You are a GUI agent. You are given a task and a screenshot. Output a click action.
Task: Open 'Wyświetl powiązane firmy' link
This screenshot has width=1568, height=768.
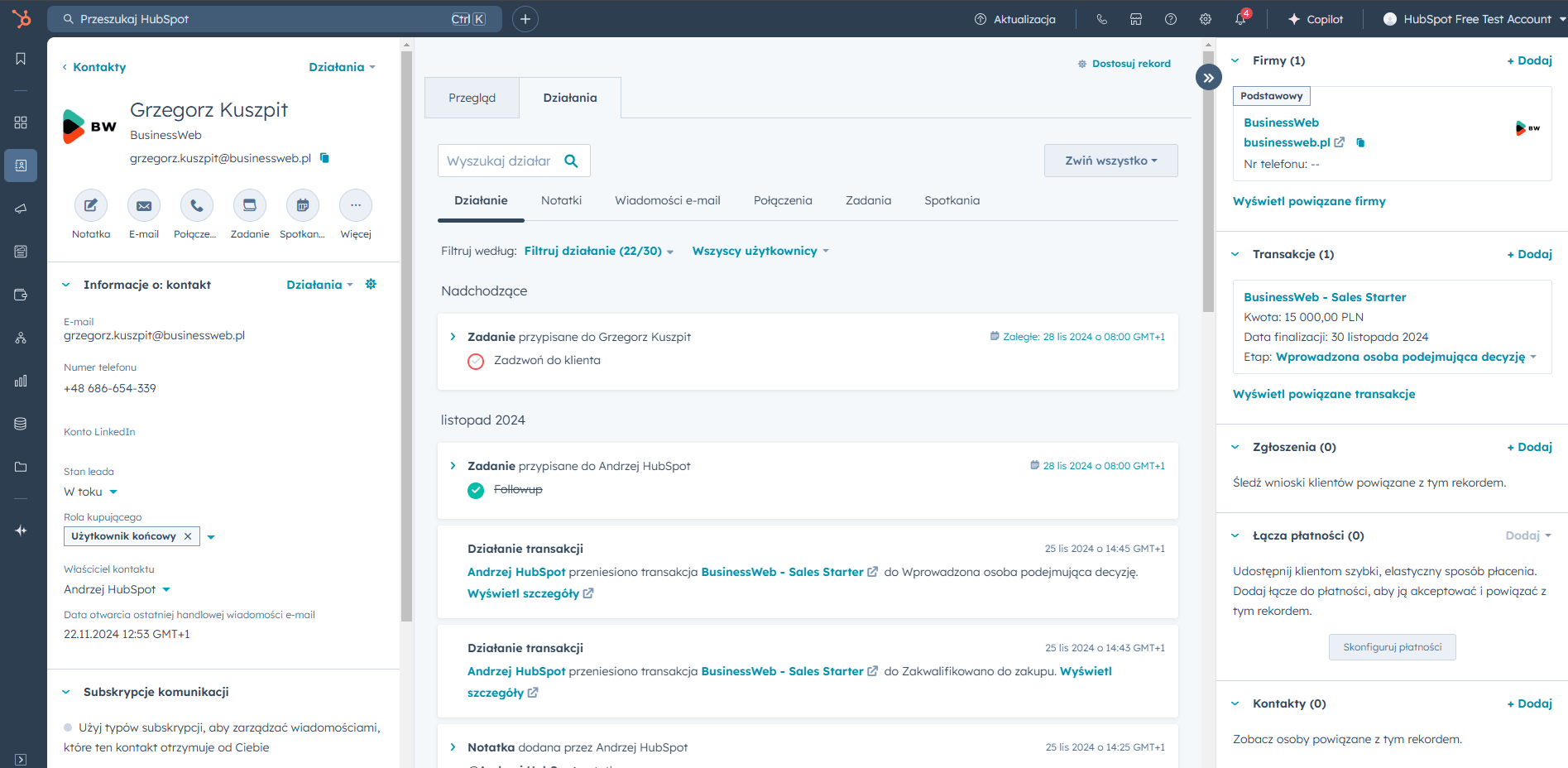1309,201
